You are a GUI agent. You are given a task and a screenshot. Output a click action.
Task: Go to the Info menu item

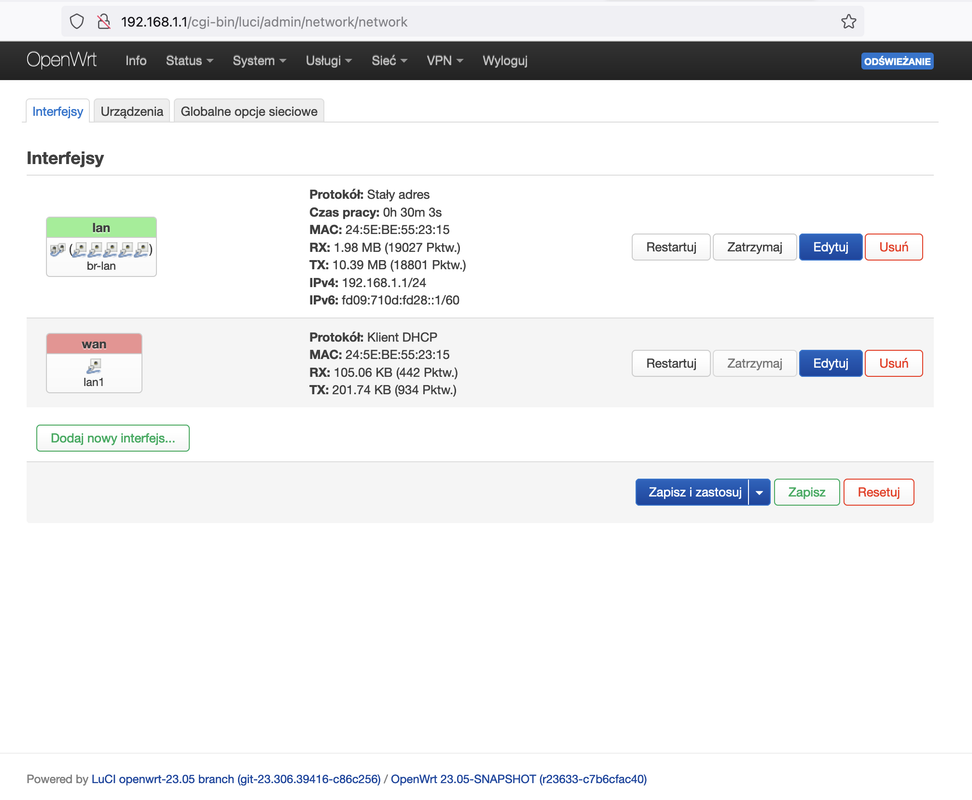tap(136, 61)
